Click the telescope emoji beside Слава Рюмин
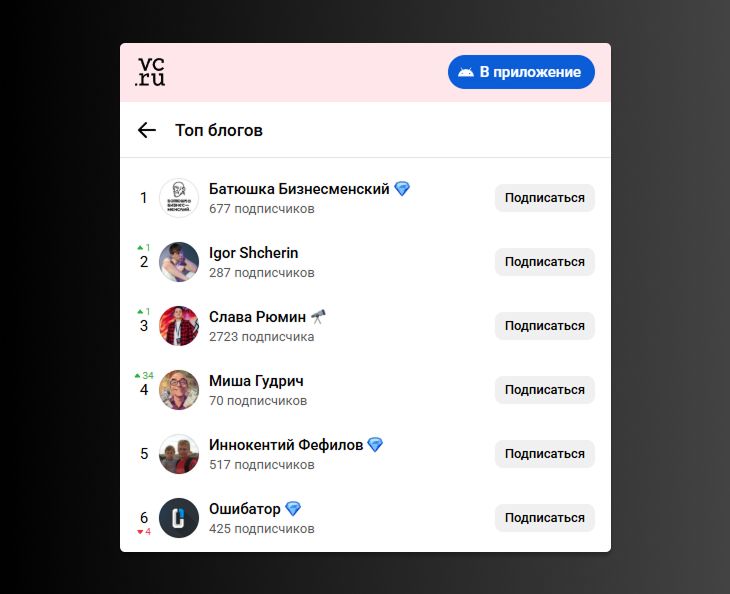The width and height of the screenshot is (730, 594). [318, 316]
